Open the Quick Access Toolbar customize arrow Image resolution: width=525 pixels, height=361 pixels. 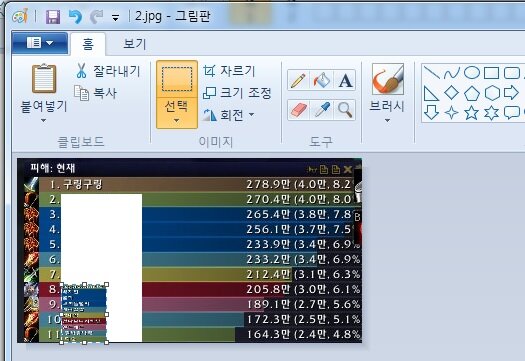pyautogui.click(x=116, y=18)
